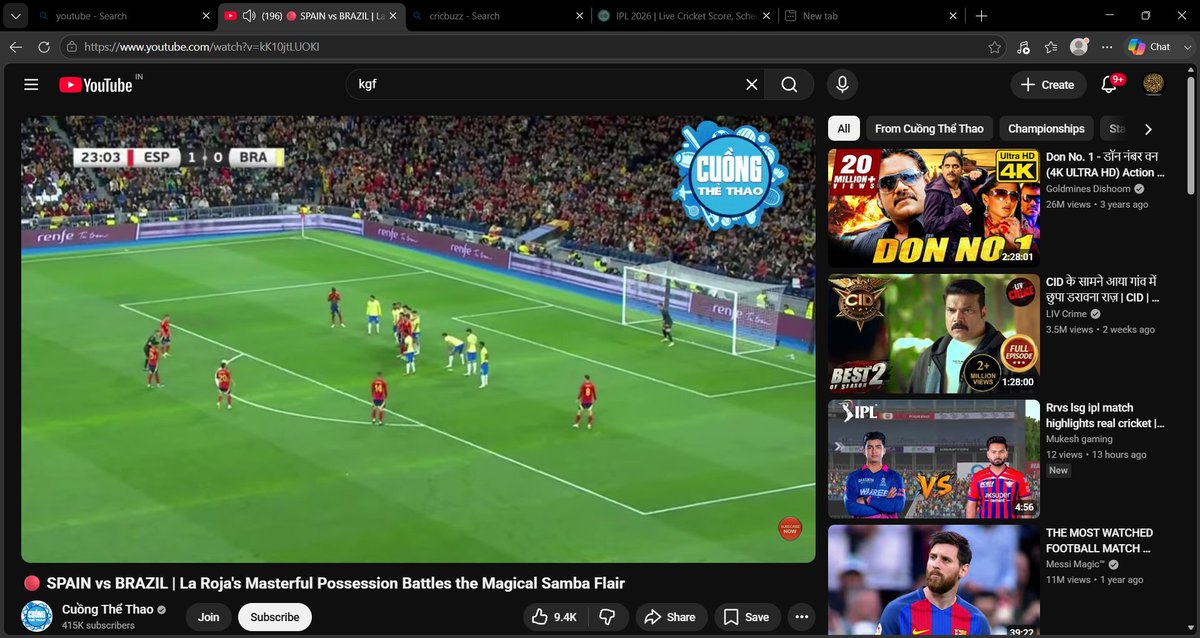The height and width of the screenshot is (638, 1200).
Task: Open Don No. 1 video title
Action: pyautogui.click(x=1105, y=165)
